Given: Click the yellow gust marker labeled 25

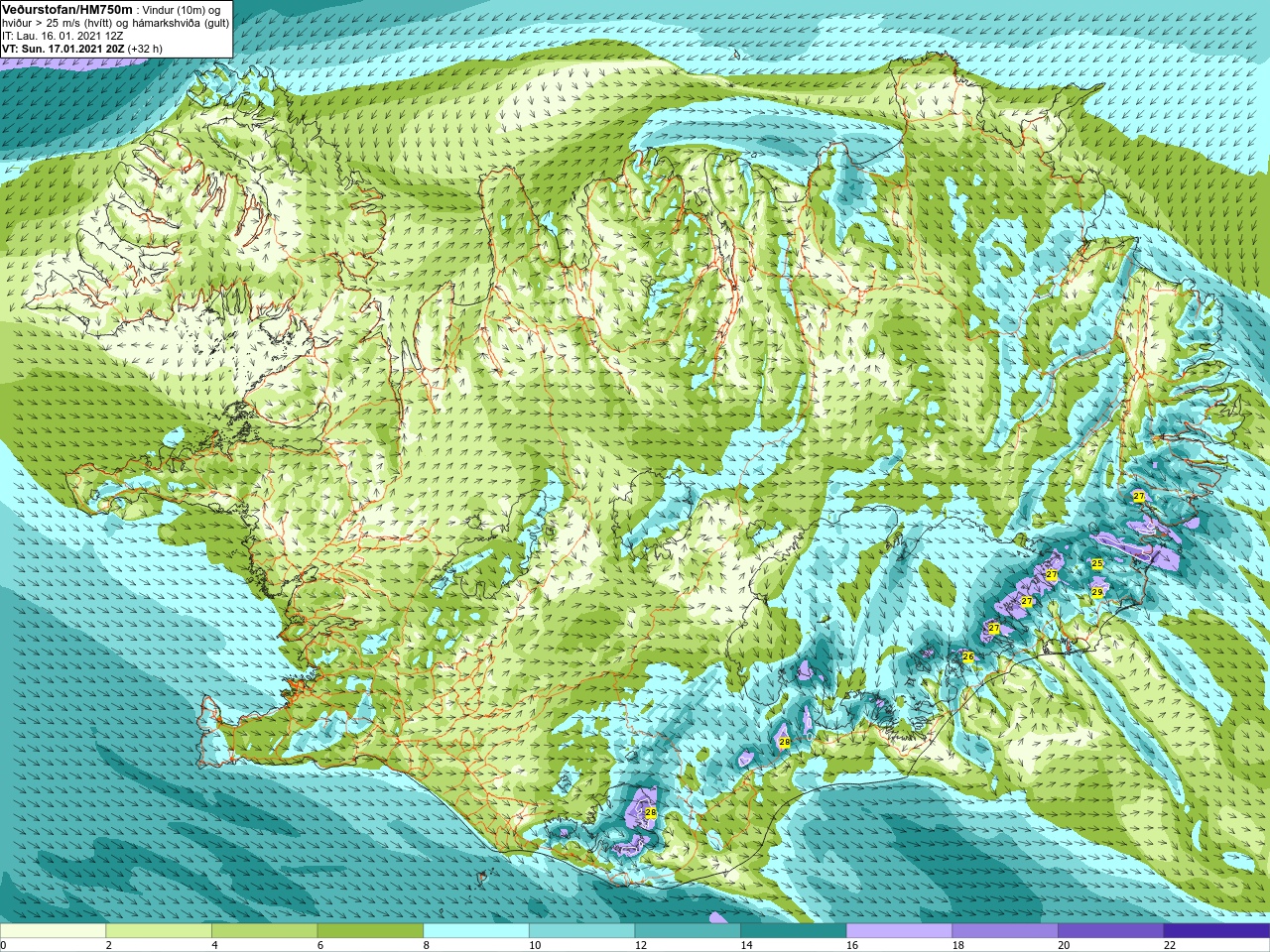Looking at the screenshot, I should (x=1097, y=563).
